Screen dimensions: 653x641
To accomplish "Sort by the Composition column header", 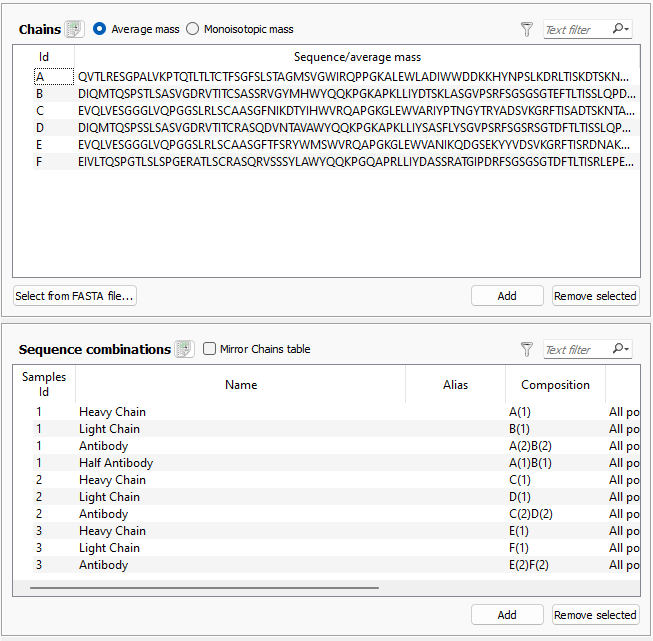I will (555, 384).
